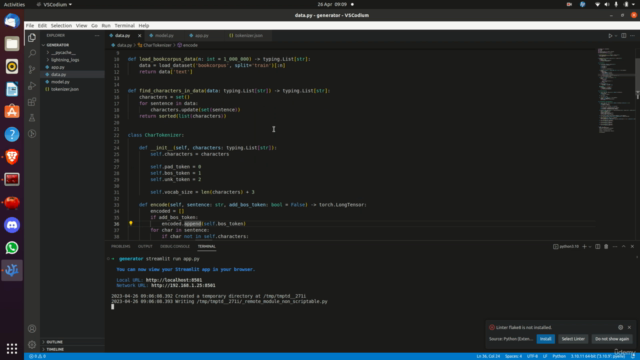
Task: Open the Network URL link in terminal
Action: click(x=183, y=285)
